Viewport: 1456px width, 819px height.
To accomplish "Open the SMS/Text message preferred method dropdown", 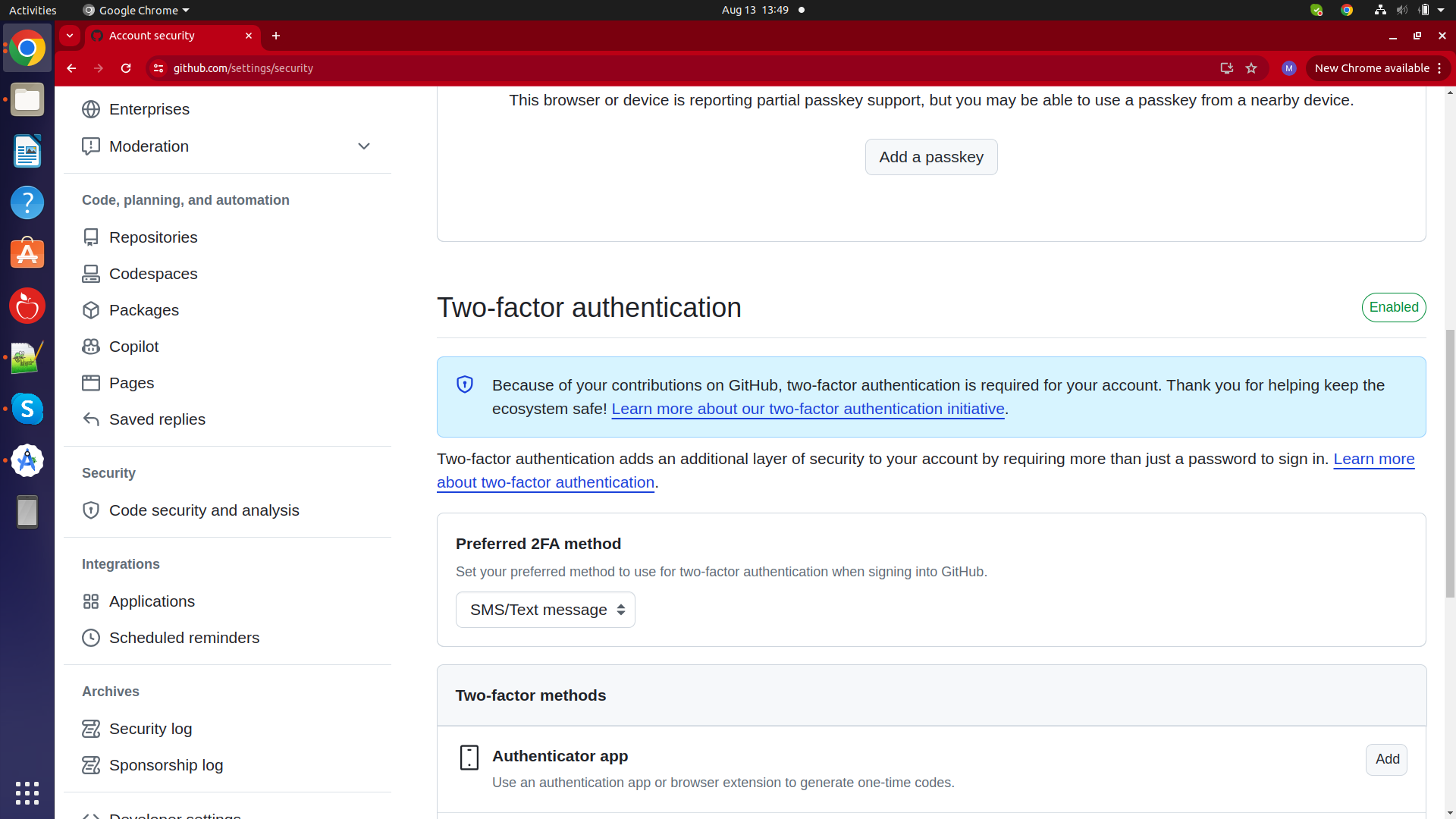I will [545, 610].
